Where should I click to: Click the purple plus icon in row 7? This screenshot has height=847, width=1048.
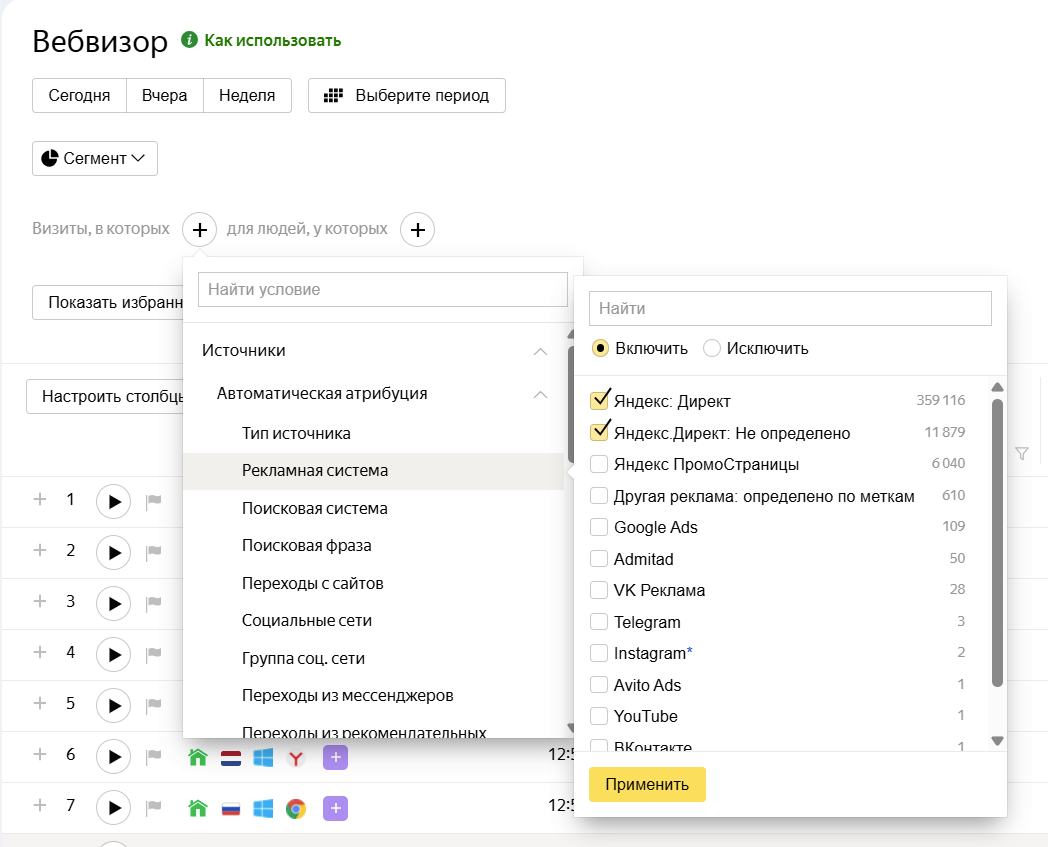coord(336,808)
